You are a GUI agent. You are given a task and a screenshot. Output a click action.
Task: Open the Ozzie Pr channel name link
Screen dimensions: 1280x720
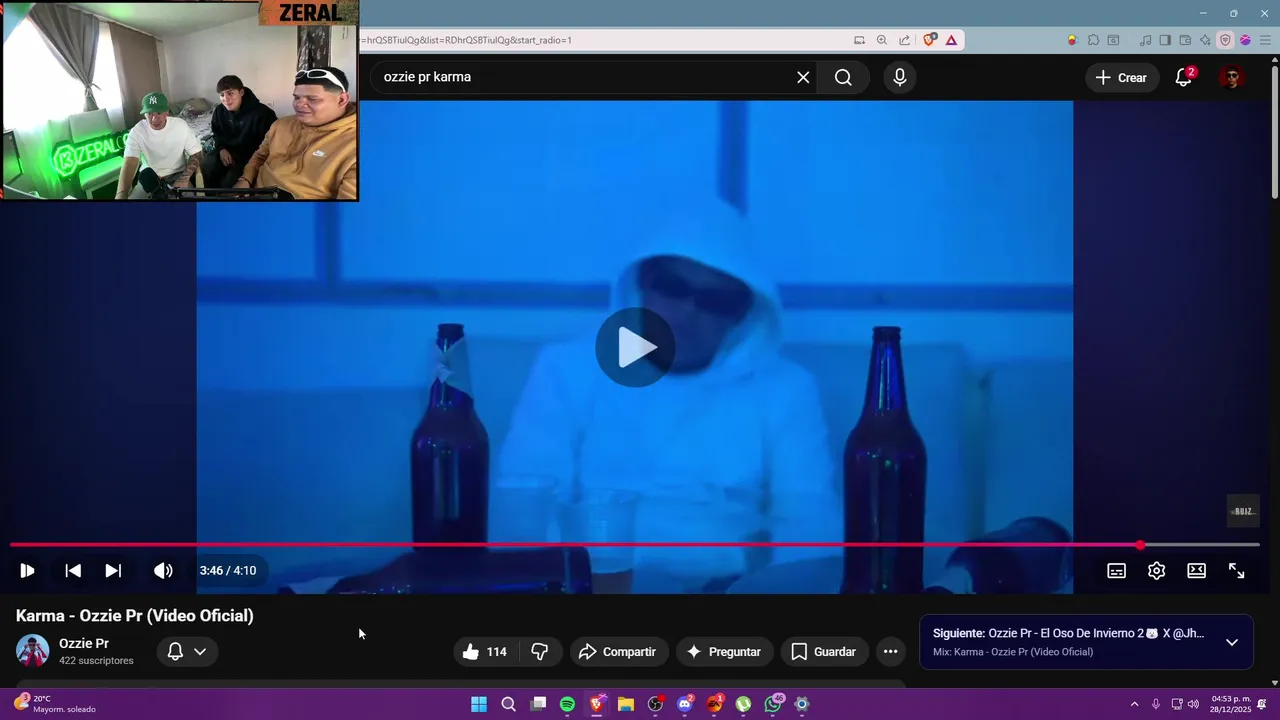click(84, 643)
